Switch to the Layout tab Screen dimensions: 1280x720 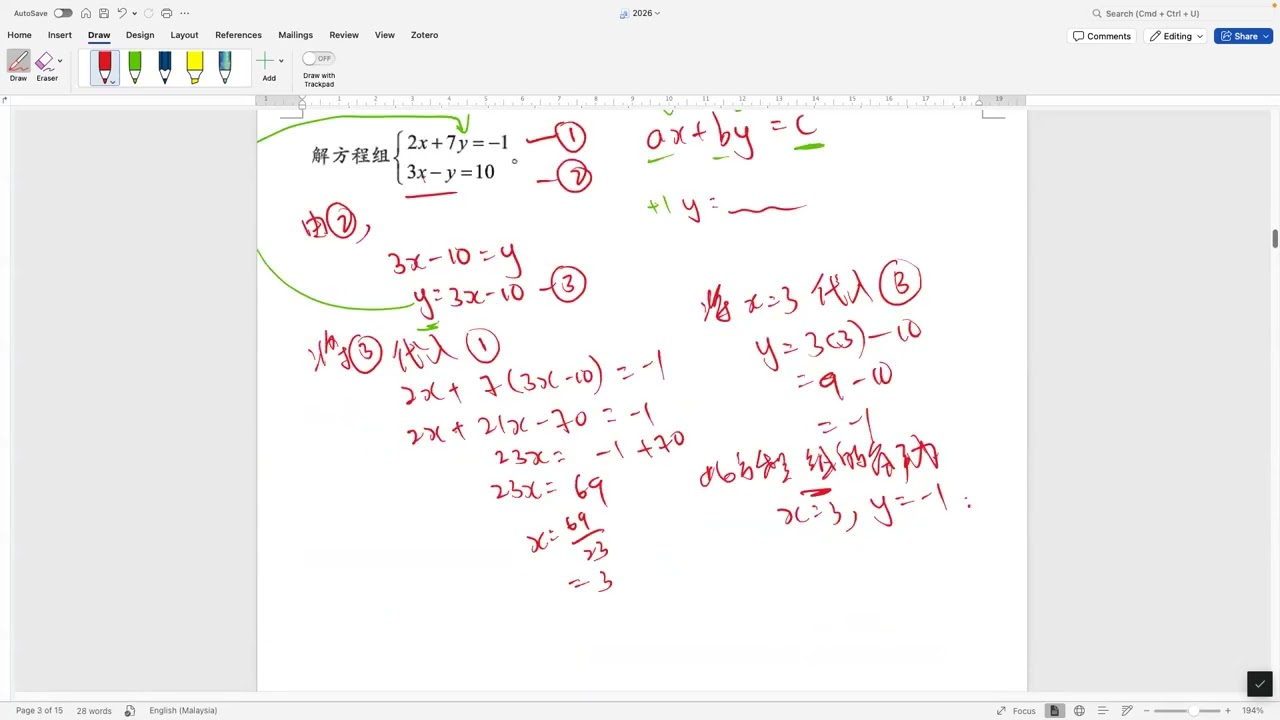[x=184, y=35]
